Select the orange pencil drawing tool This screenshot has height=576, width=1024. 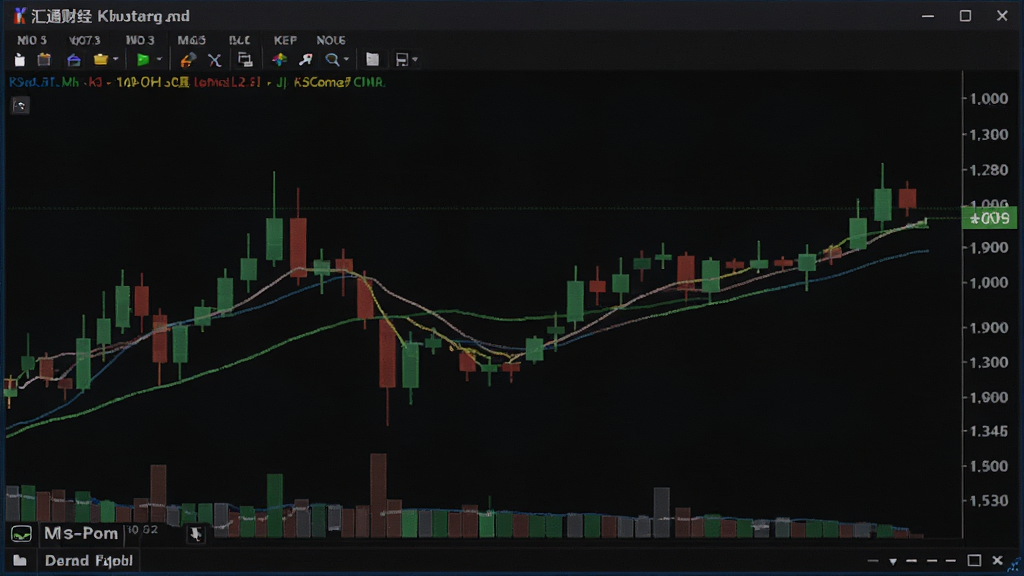point(187,60)
